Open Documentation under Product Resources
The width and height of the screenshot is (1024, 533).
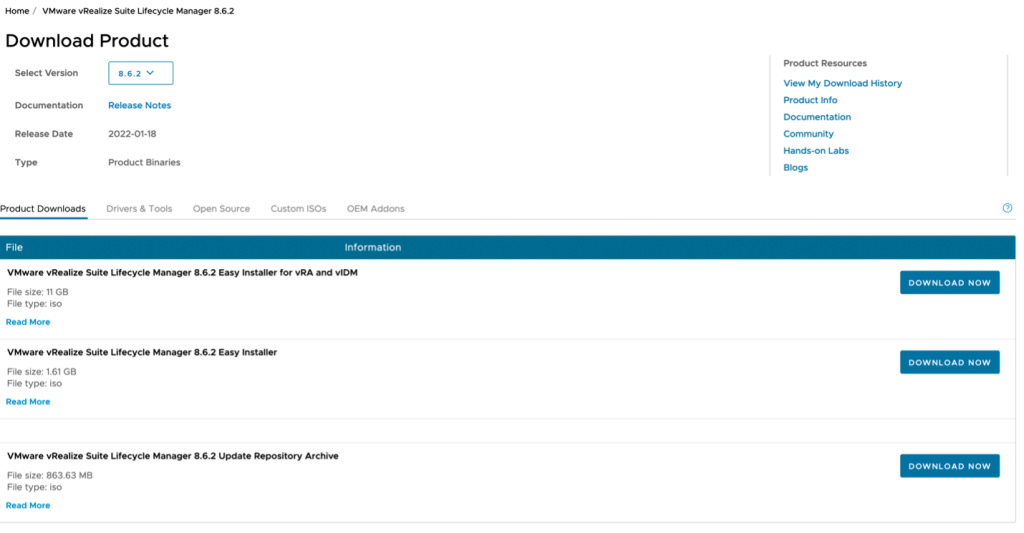817,117
